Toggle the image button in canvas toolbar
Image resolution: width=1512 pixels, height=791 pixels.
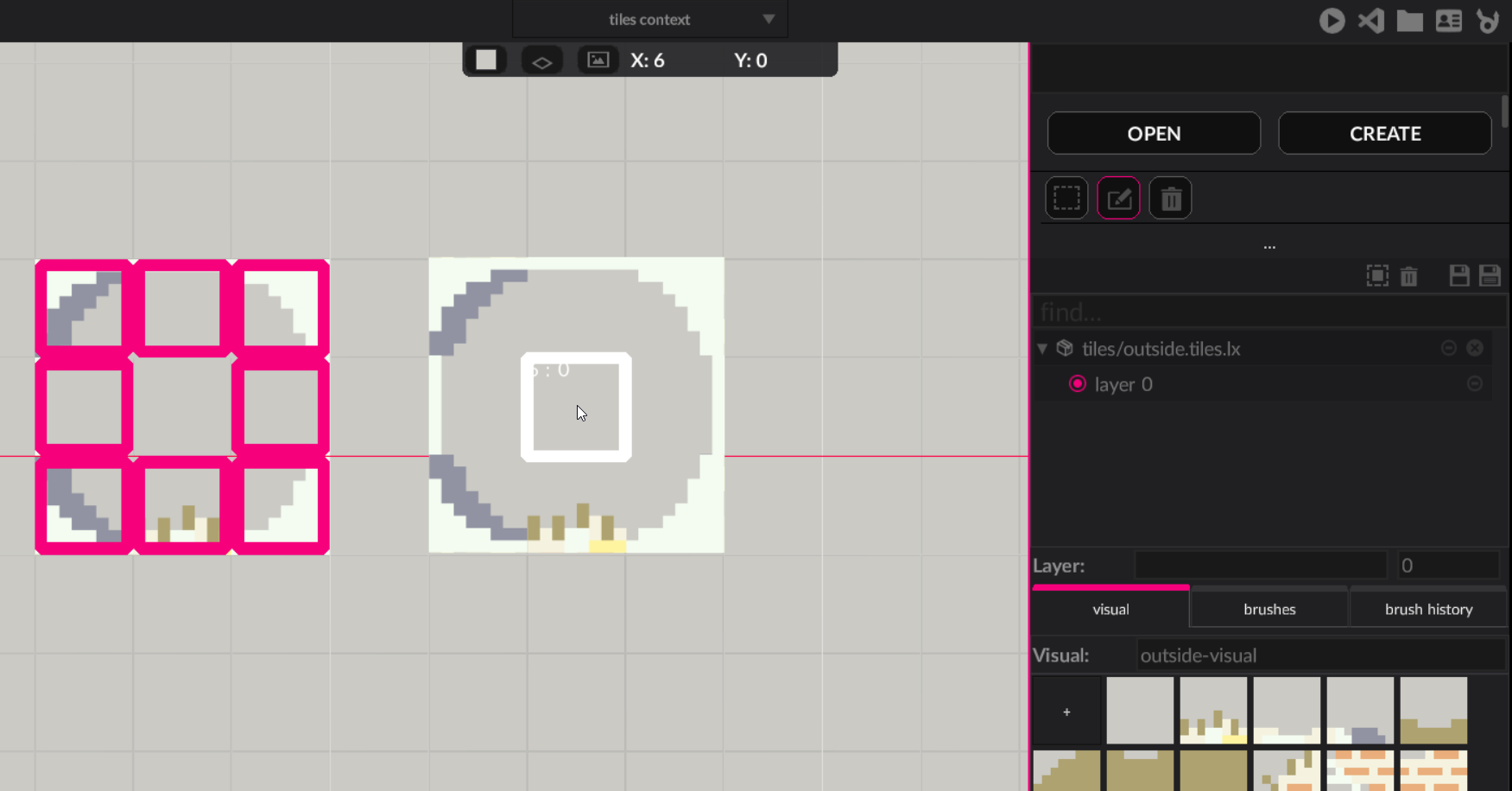pyautogui.click(x=598, y=60)
